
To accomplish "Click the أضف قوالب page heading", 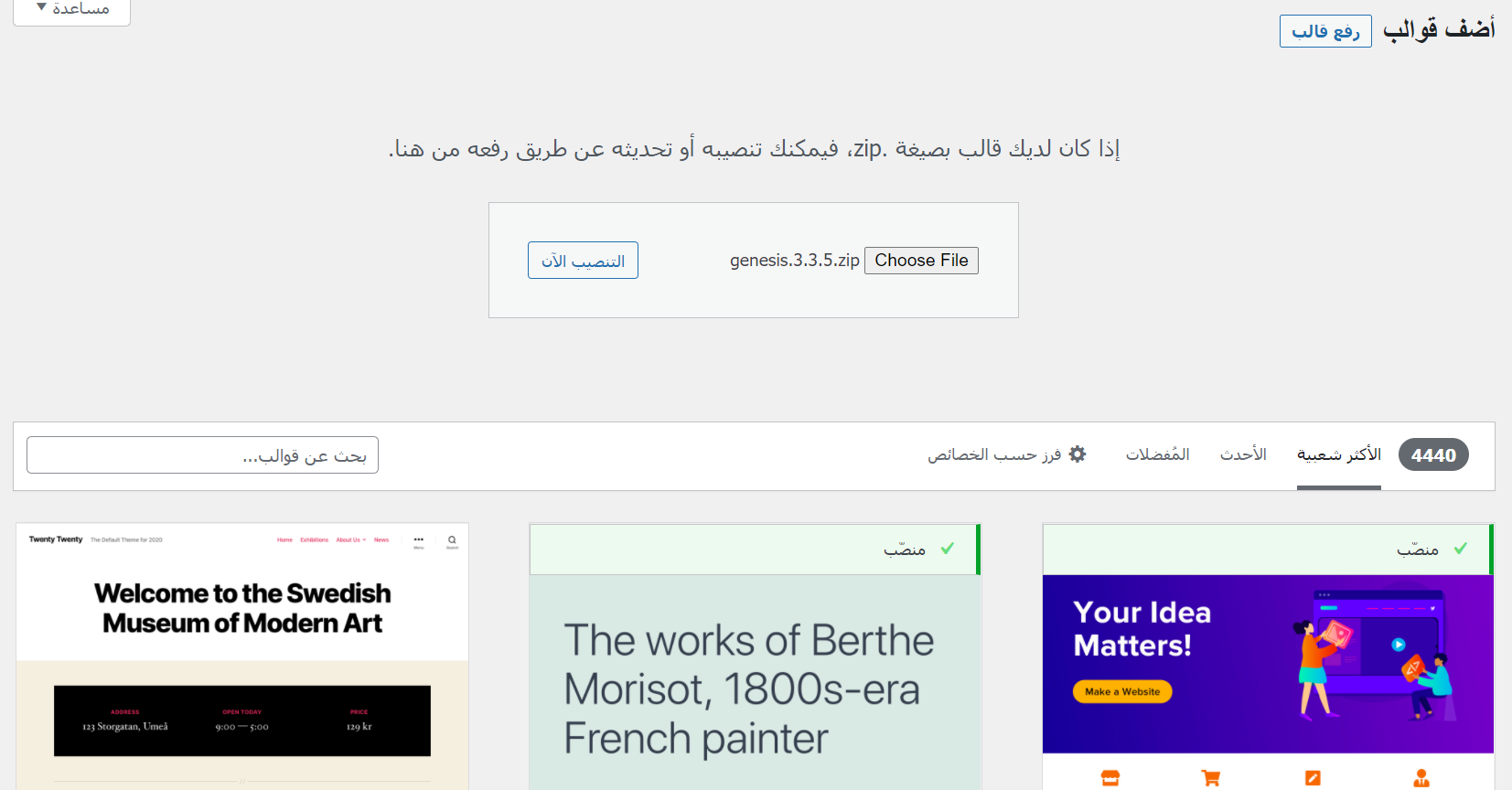I will (1439, 29).
